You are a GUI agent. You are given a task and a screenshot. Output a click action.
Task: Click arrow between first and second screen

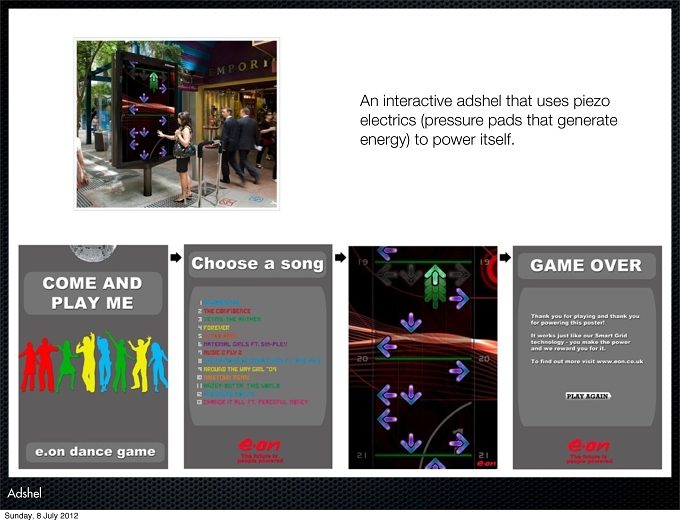[176, 257]
